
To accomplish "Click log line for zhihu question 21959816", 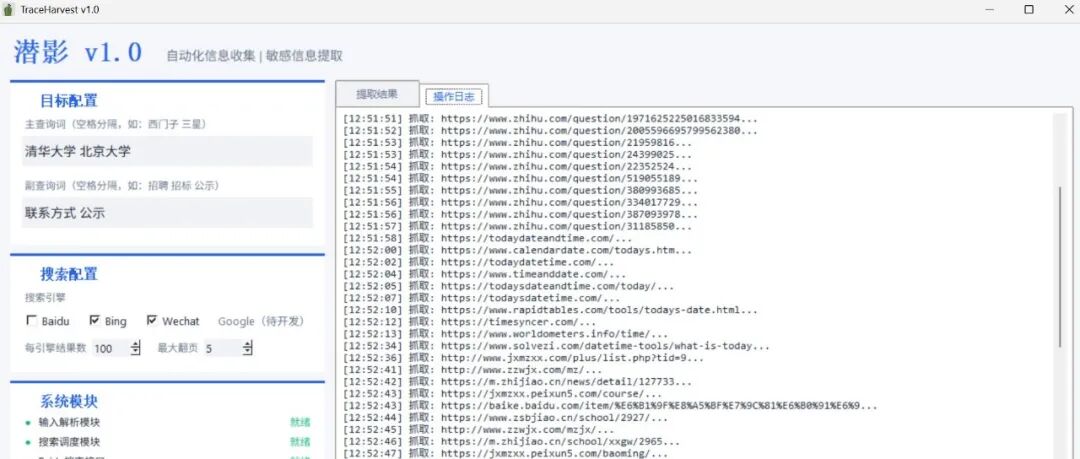I will [x=517, y=143].
